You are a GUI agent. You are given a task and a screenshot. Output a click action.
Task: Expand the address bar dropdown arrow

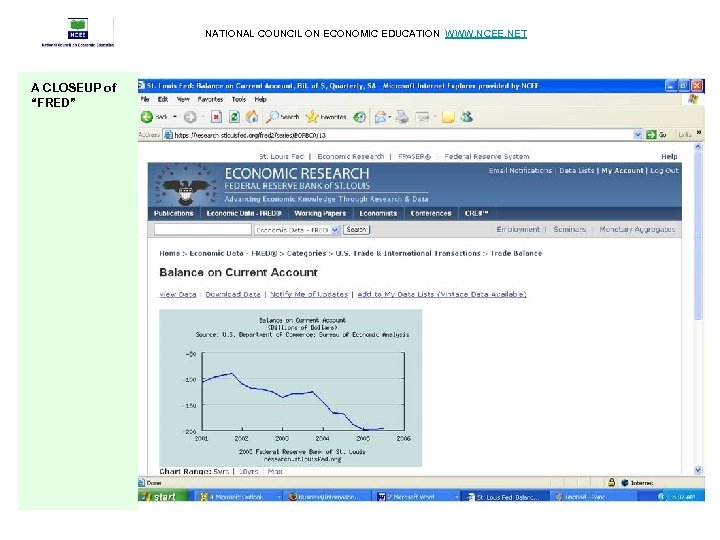click(638, 135)
